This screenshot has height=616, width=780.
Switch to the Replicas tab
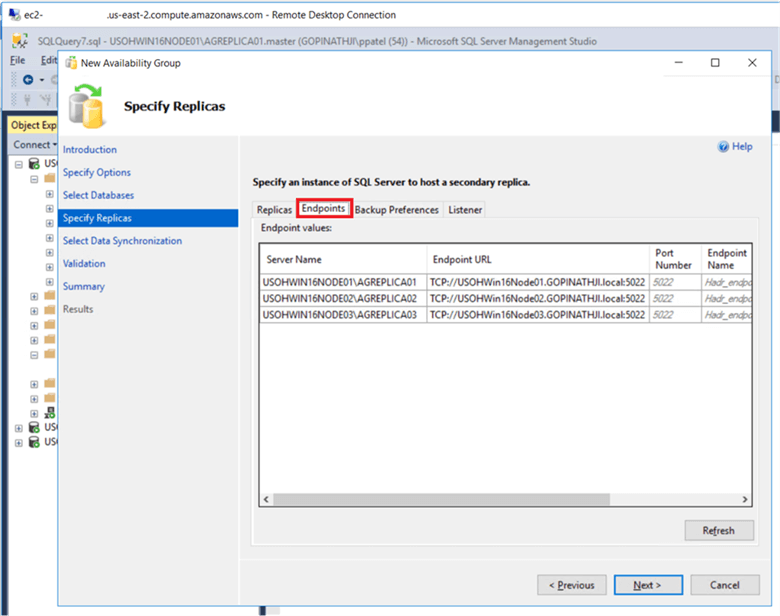[x=274, y=209]
